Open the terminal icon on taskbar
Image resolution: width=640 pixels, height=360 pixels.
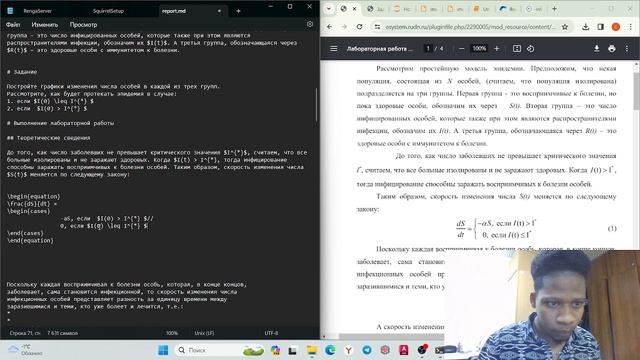(440, 350)
